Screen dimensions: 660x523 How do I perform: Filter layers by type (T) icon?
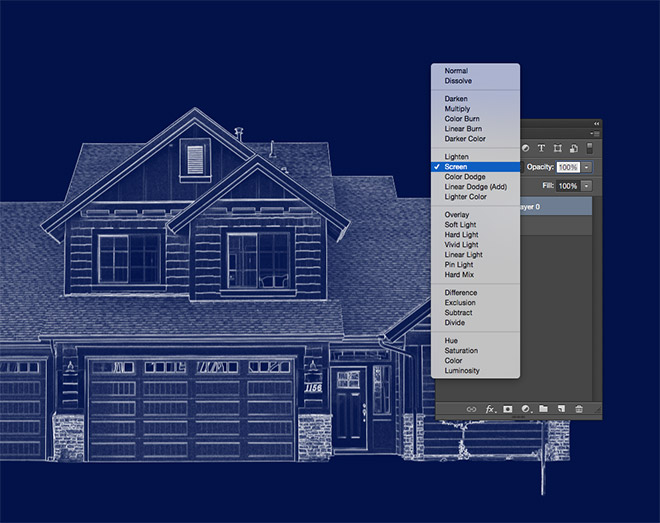(541, 148)
